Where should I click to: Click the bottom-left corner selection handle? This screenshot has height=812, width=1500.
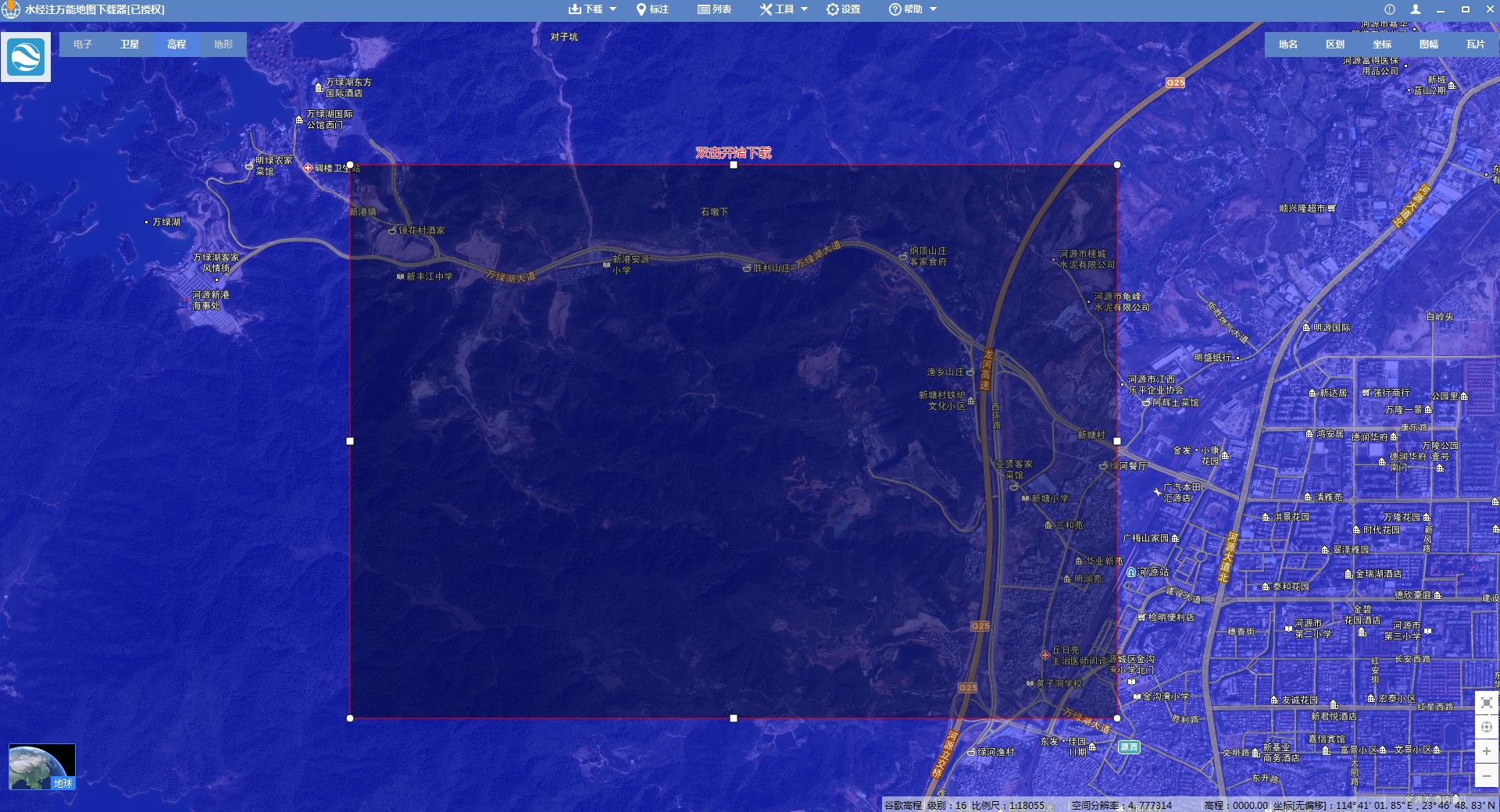tap(350, 718)
